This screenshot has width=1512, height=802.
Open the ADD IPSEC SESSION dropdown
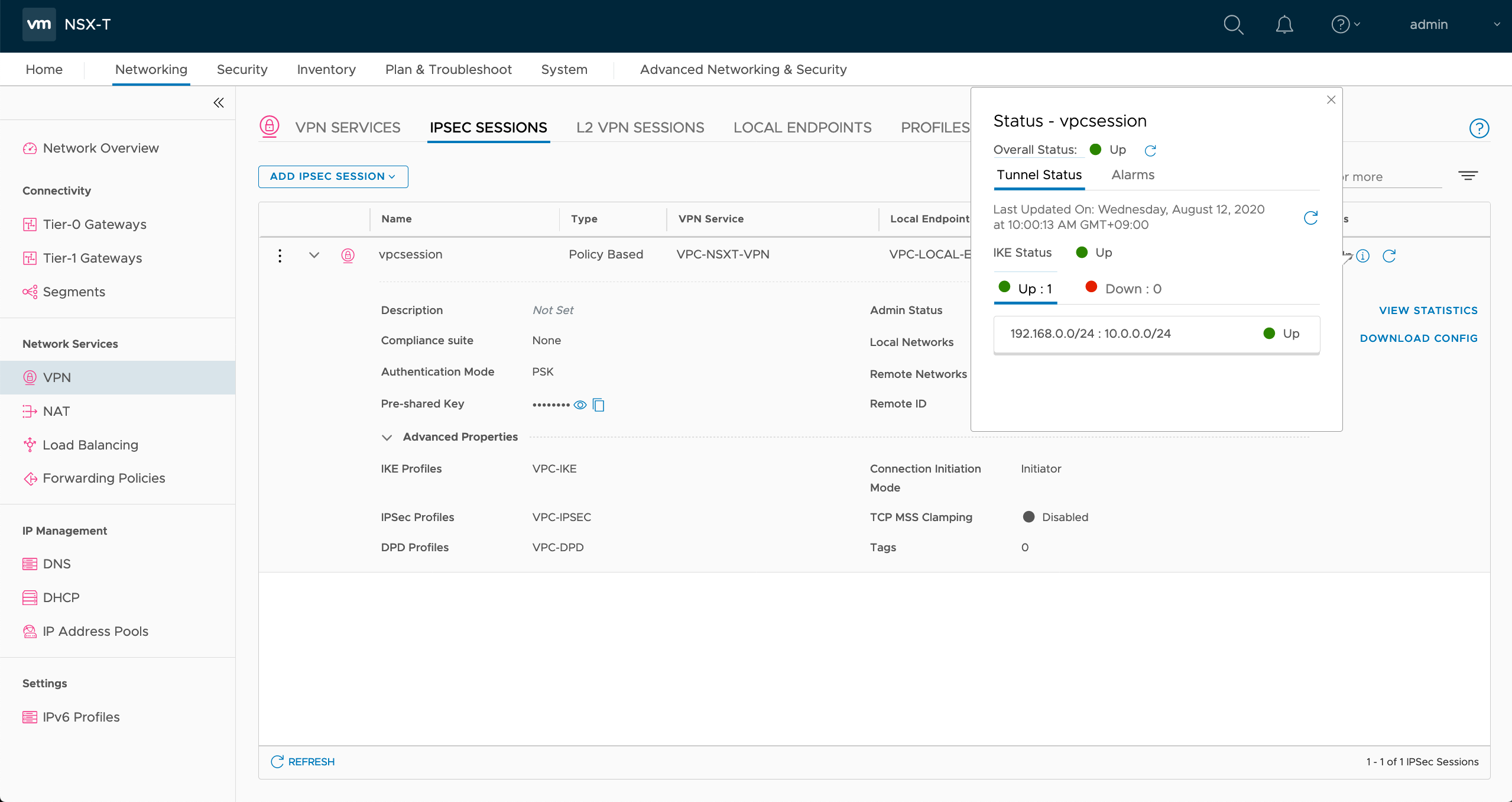(x=333, y=177)
